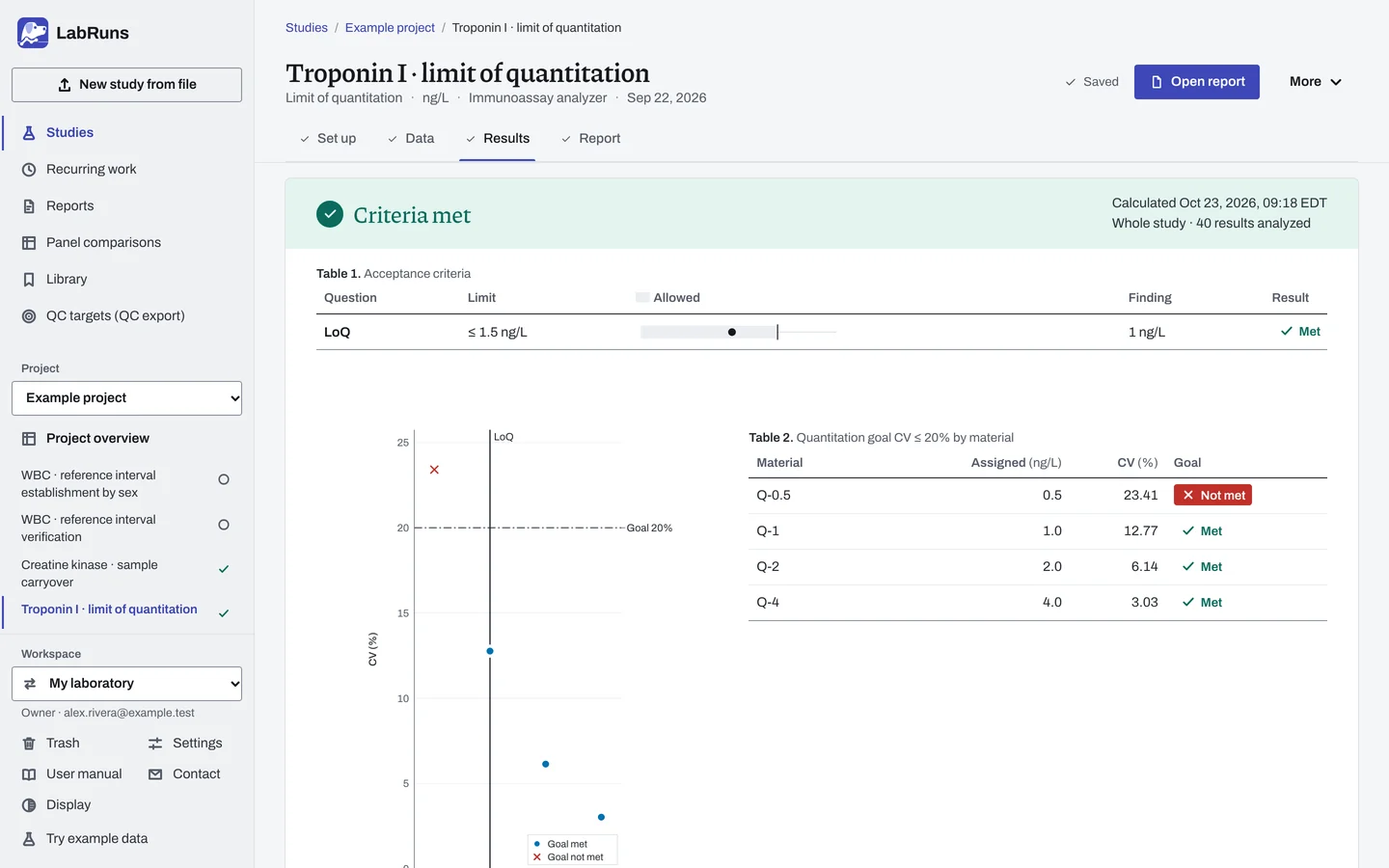Click the Saved status indicator
Viewport: 1389px width, 868px height.
[1092, 82]
